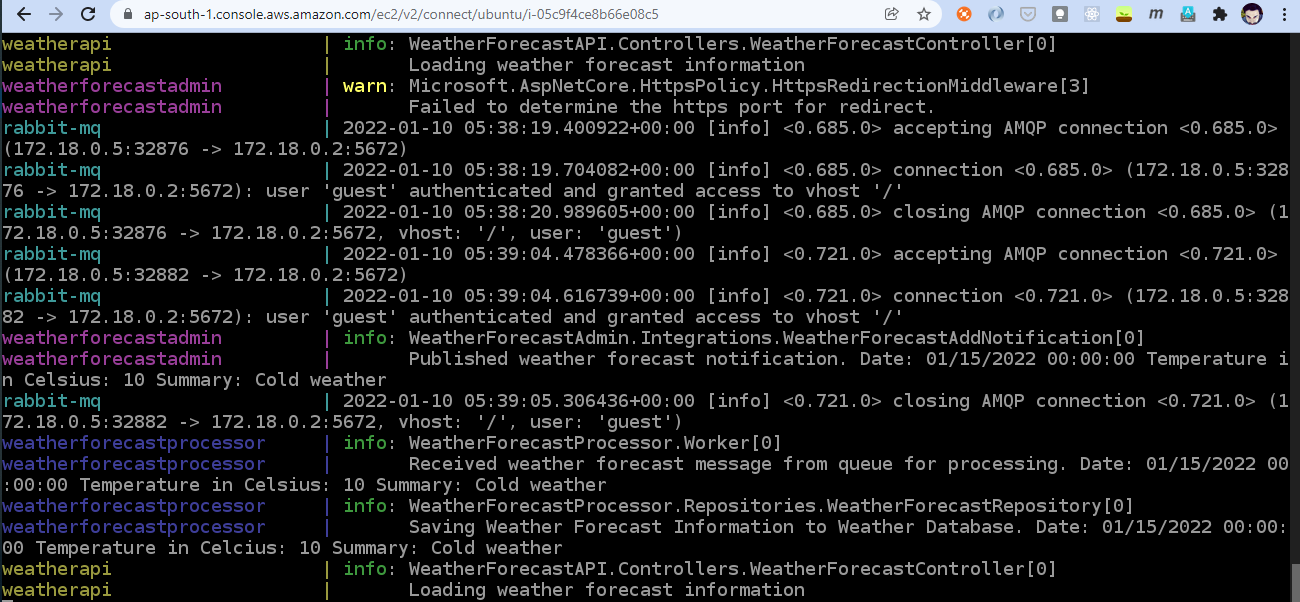Open the Extensions puzzle-piece menu
Screen dimensions: 1300x602
[x=1220, y=13]
